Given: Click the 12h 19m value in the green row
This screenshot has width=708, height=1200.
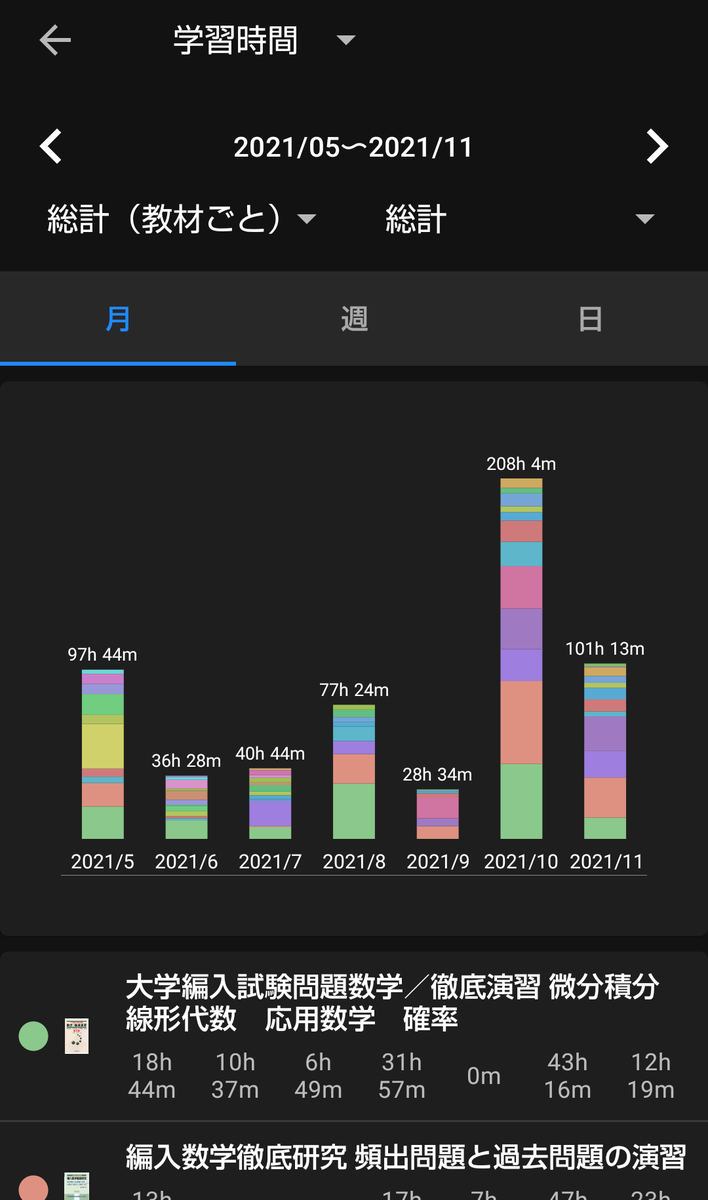Looking at the screenshot, I should point(651,1076).
